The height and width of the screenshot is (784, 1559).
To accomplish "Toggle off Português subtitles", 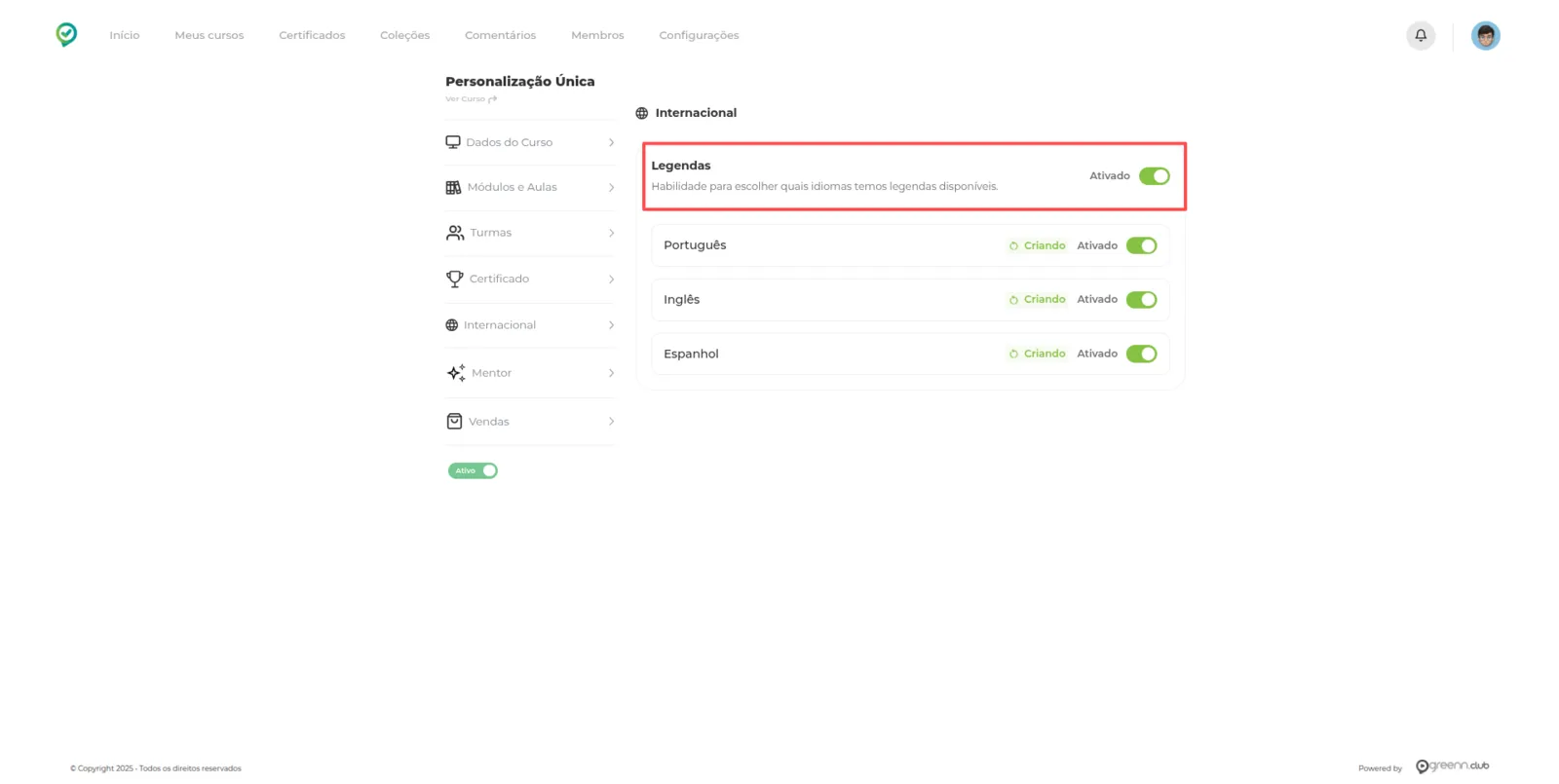I will coord(1142,245).
